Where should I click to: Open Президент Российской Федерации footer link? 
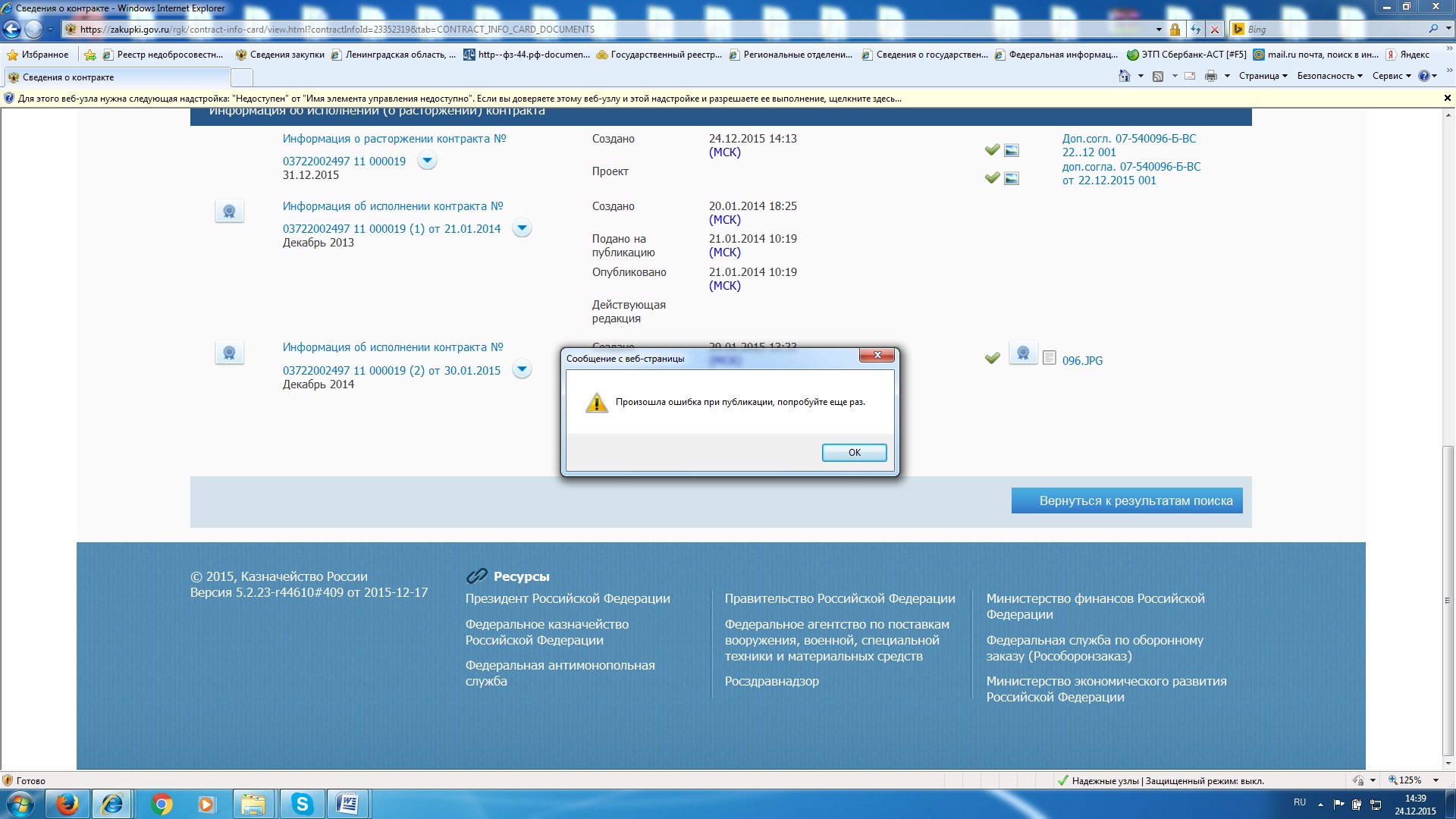[x=567, y=599]
